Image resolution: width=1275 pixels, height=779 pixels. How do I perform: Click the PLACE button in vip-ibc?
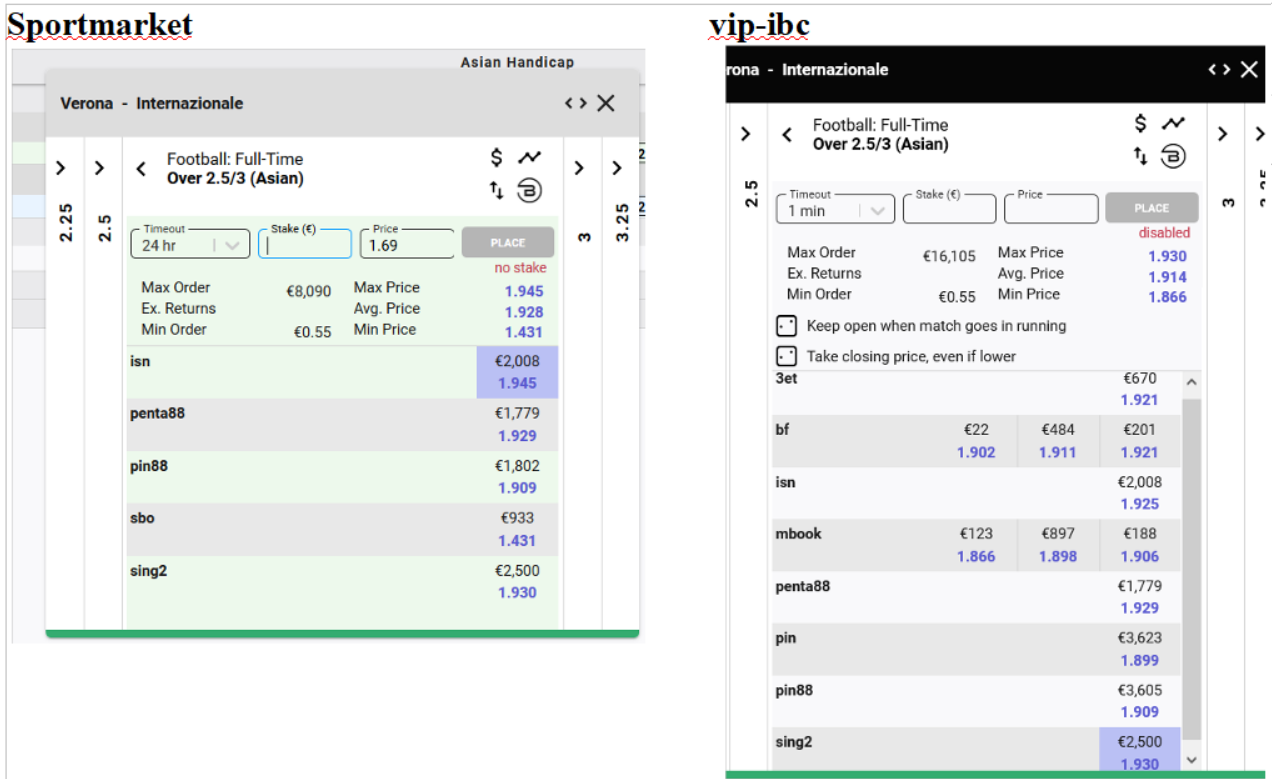(x=1152, y=208)
